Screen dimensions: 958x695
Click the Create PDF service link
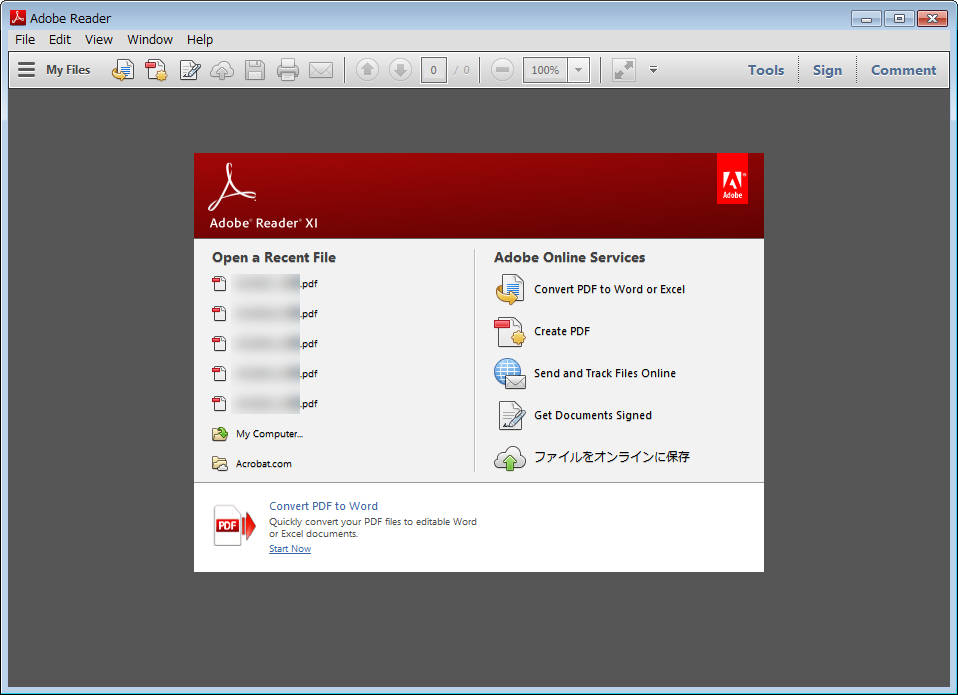click(x=562, y=331)
